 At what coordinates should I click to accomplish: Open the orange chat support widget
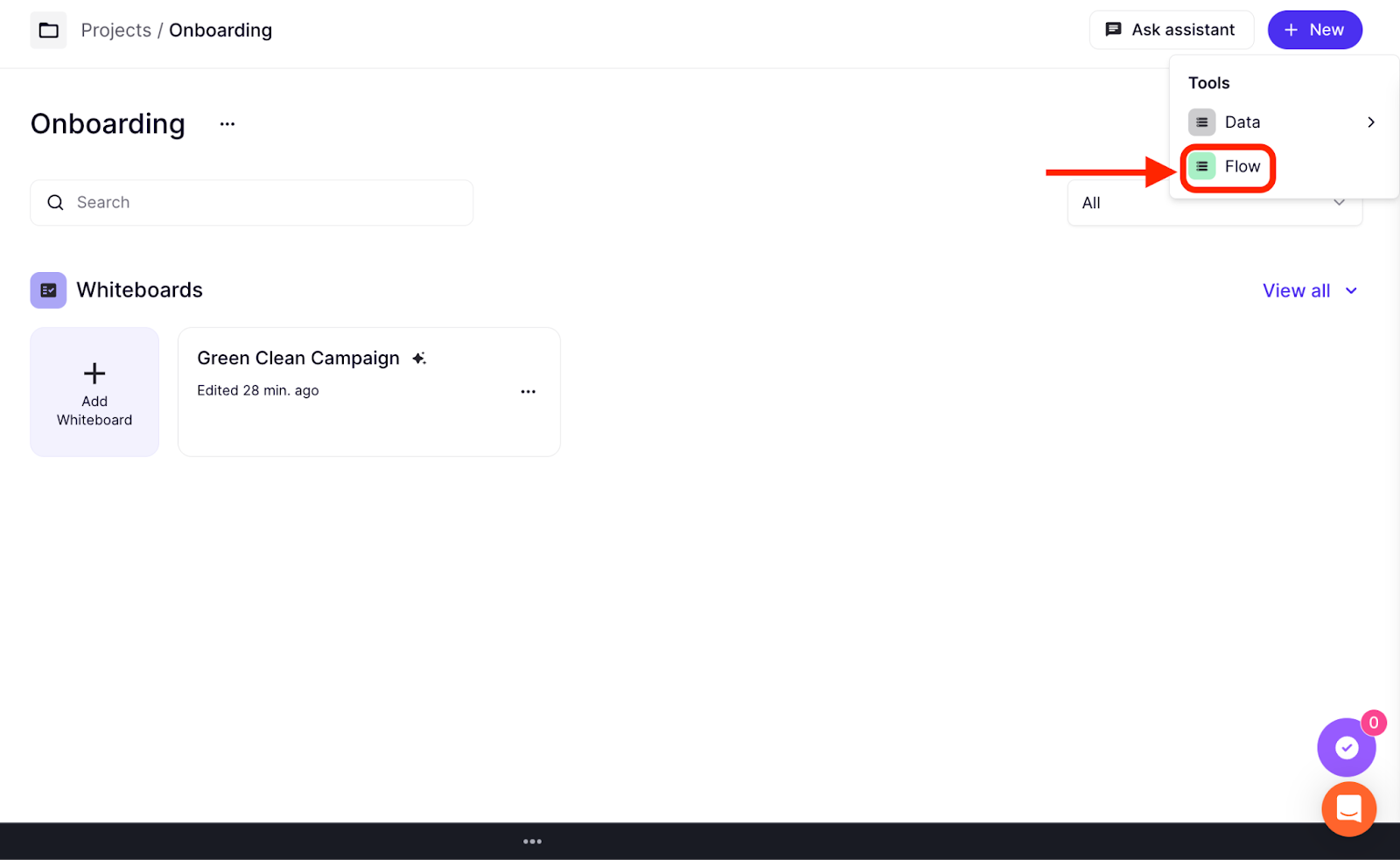pyautogui.click(x=1348, y=809)
